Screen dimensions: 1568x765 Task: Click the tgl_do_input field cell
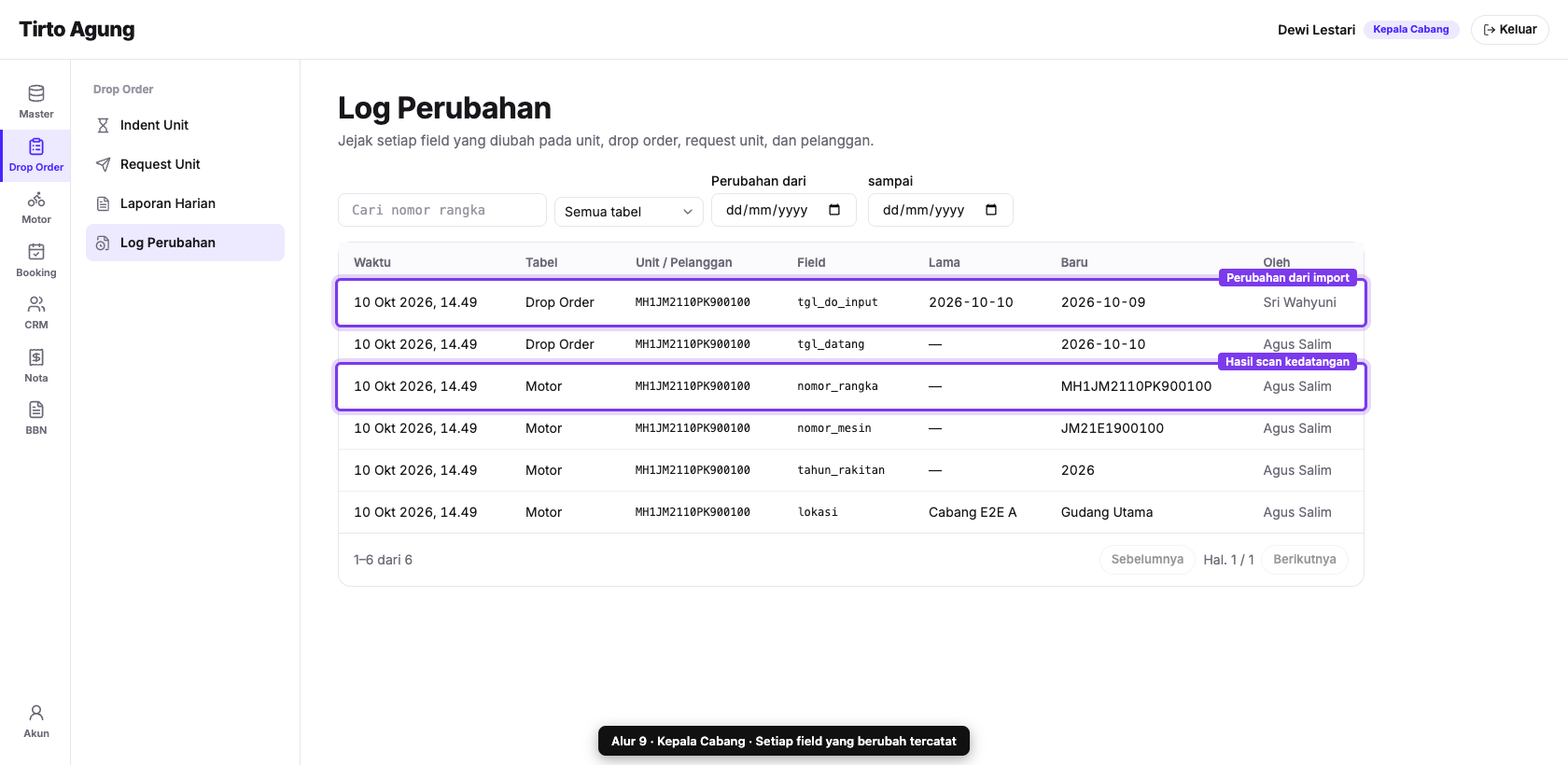[837, 302]
